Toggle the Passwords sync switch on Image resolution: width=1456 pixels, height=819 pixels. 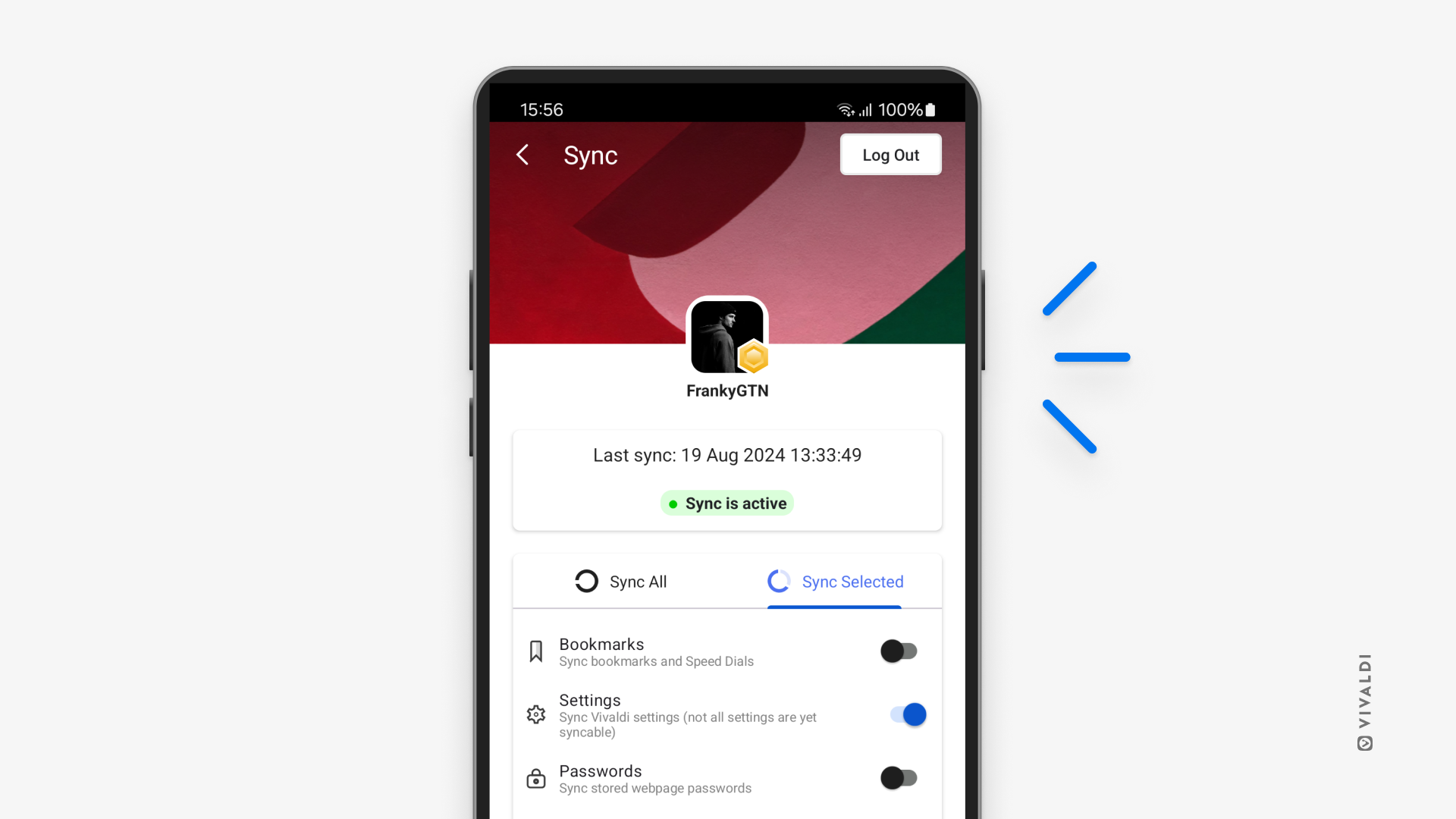897,778
